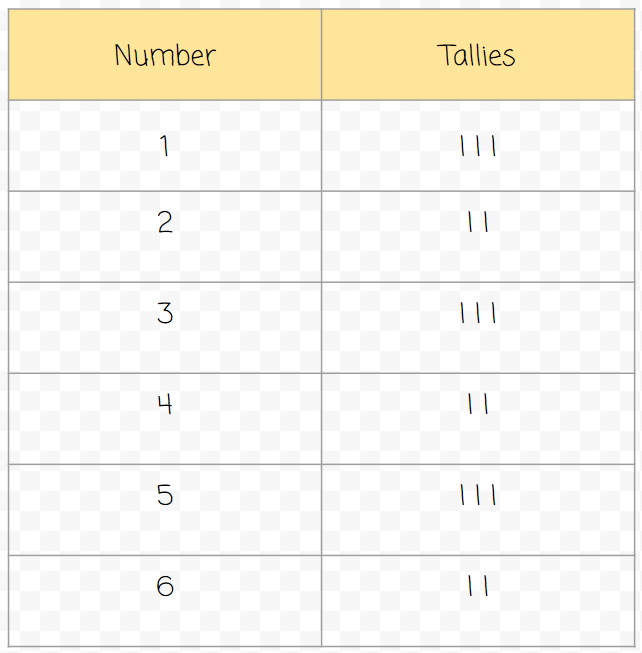
Task: Select the cell containing number 5
Action: coord(165,510)
